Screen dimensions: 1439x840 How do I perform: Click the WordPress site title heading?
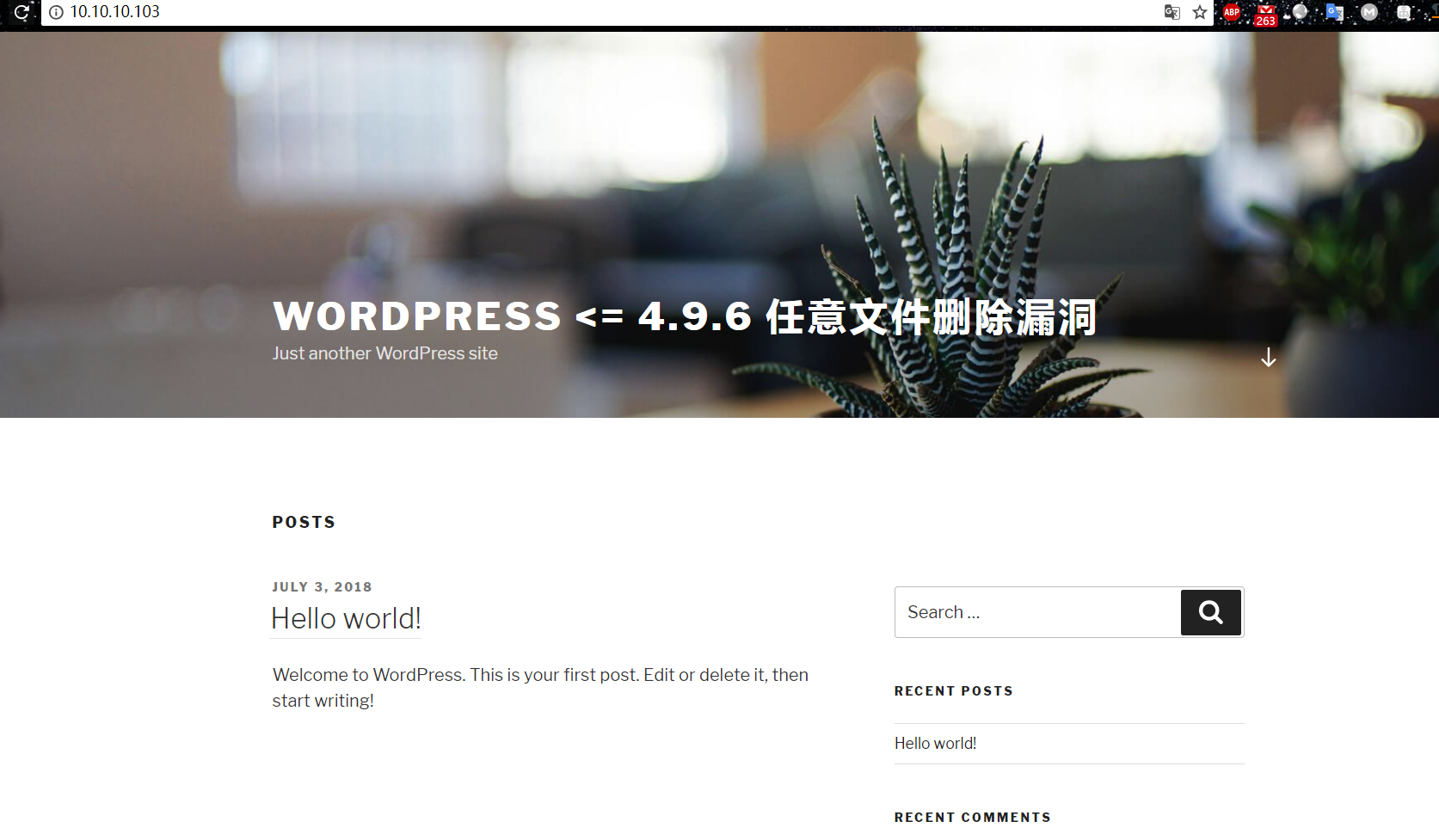pyautogui.click(x=684, y=316)
